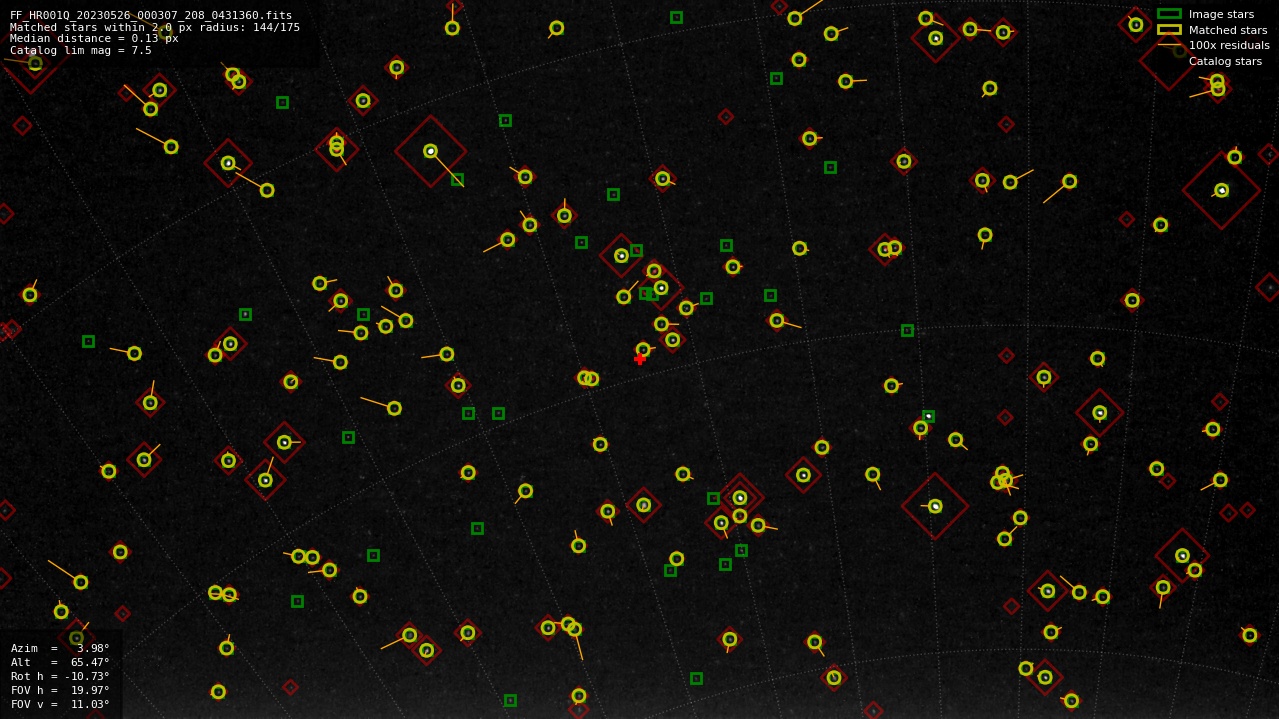
Task: Click the 'Alt = 65.47°' readout
Action: [x=60, y=662]
